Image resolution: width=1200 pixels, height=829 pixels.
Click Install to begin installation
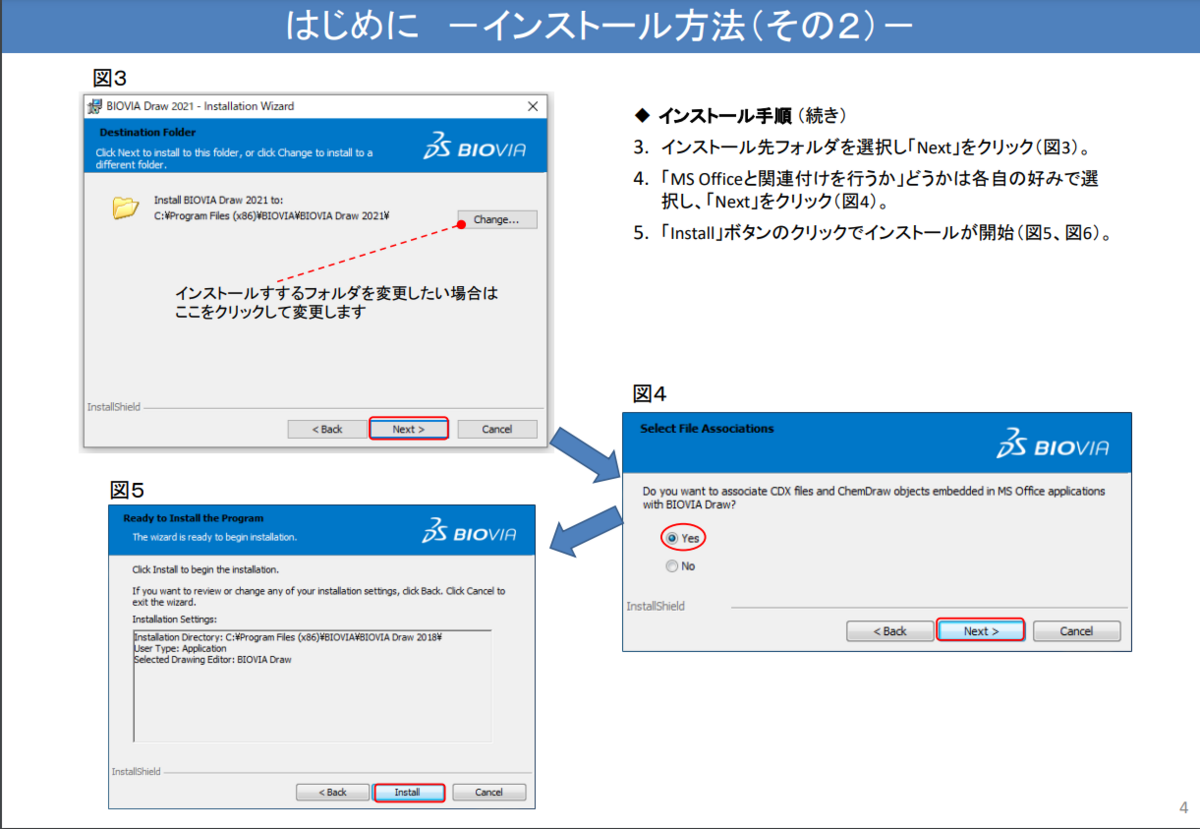point(409,791)
